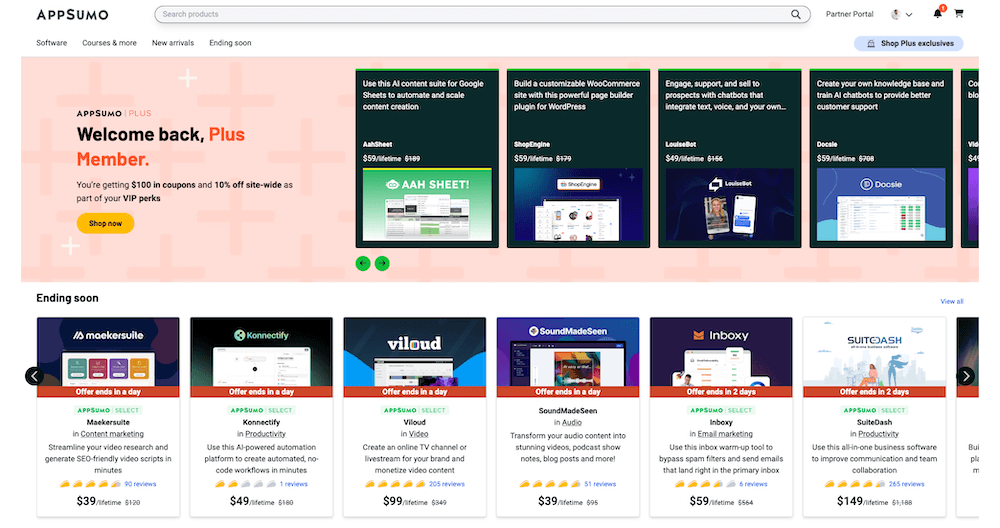
Task: Open the Docsie featured deal card
Action: point(881,158)
